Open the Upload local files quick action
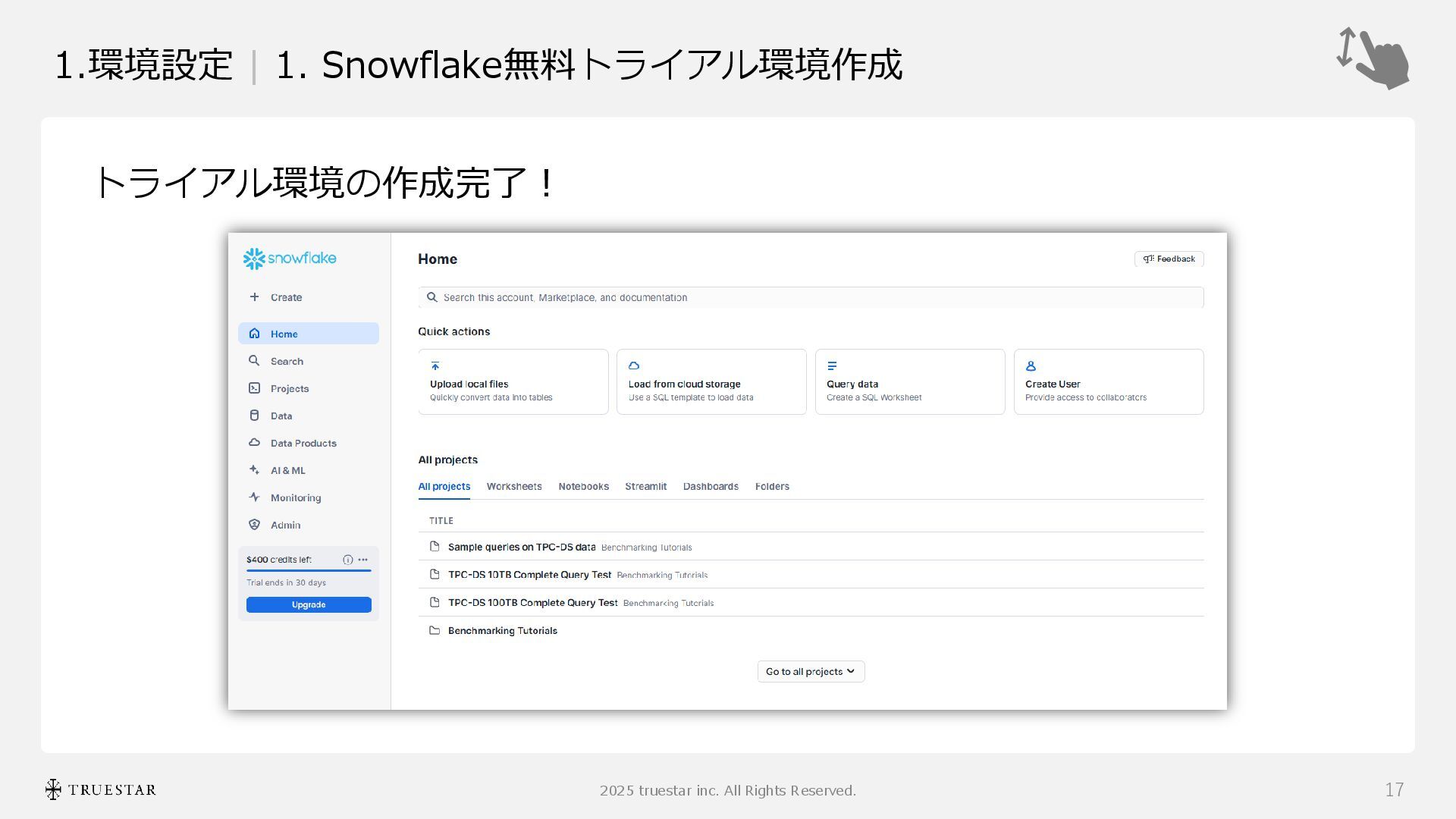The image size is (1456, 819). 513,381
